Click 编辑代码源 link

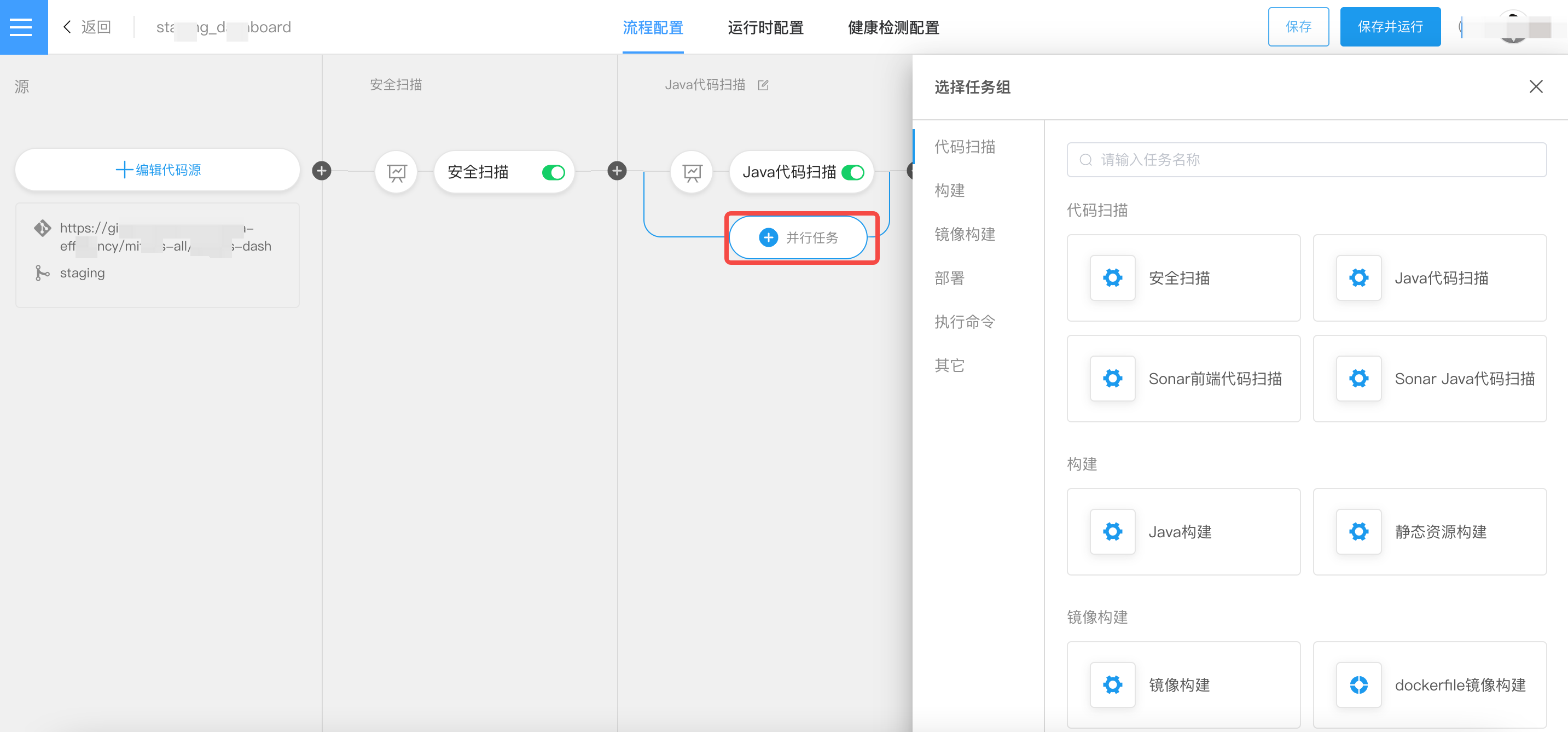[158, 170]
